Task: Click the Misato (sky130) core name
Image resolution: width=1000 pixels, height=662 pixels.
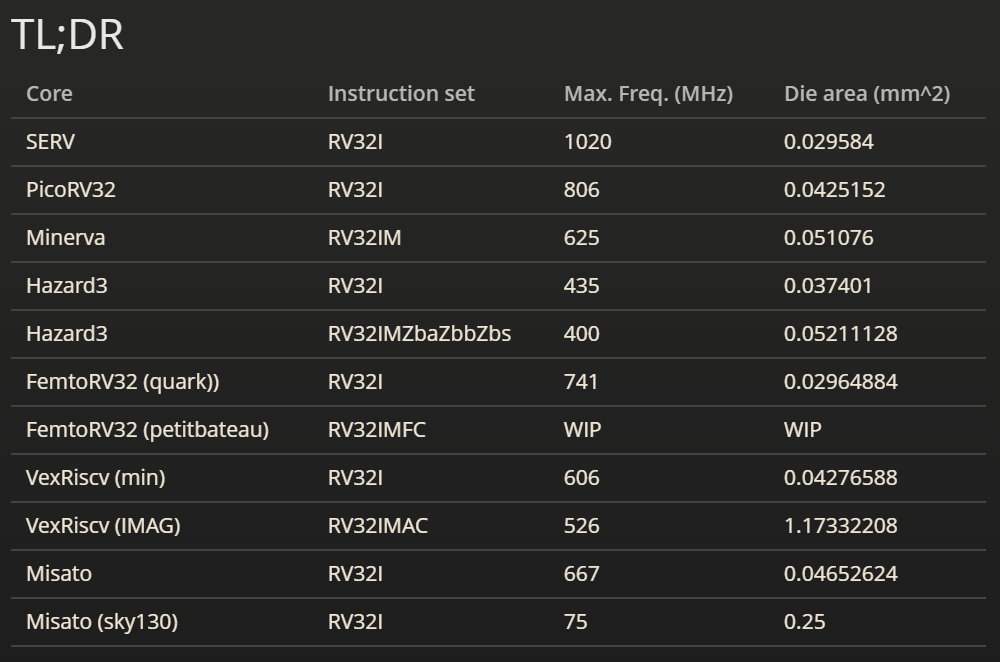Action: click(x=102, y=621)
